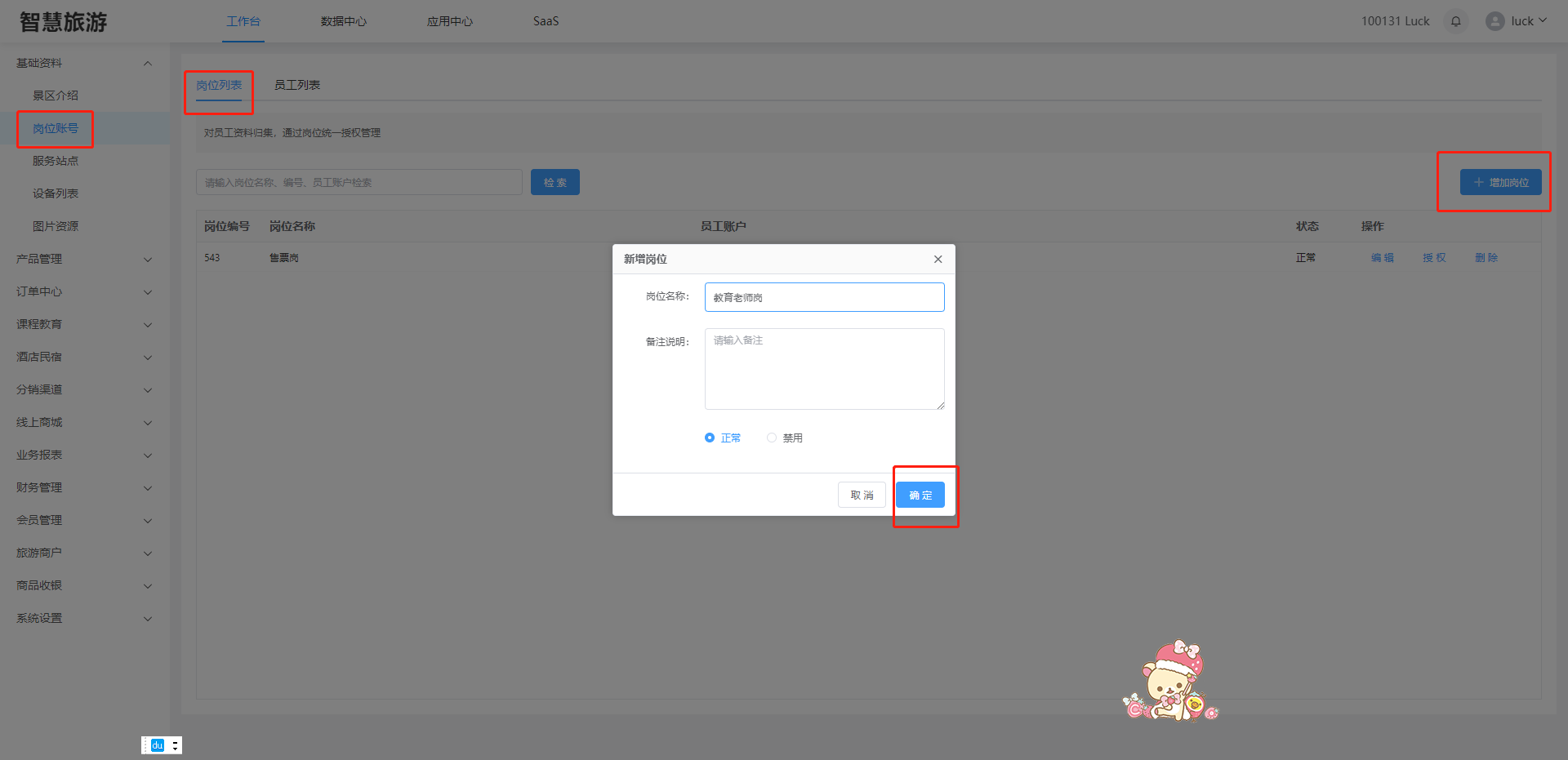Click 编辑 link for 售票岗 row
The image size is (1568, 760).
(1382, 258)
